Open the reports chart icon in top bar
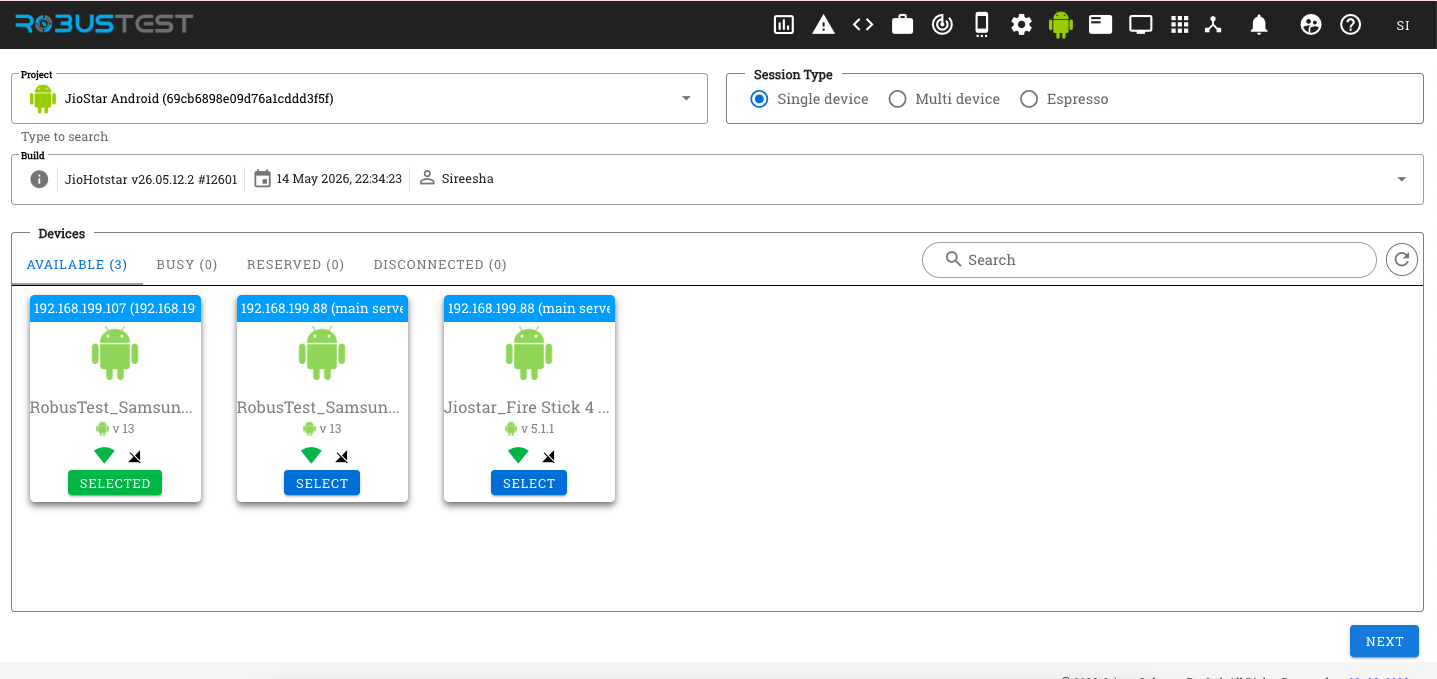 coord(784,25)
